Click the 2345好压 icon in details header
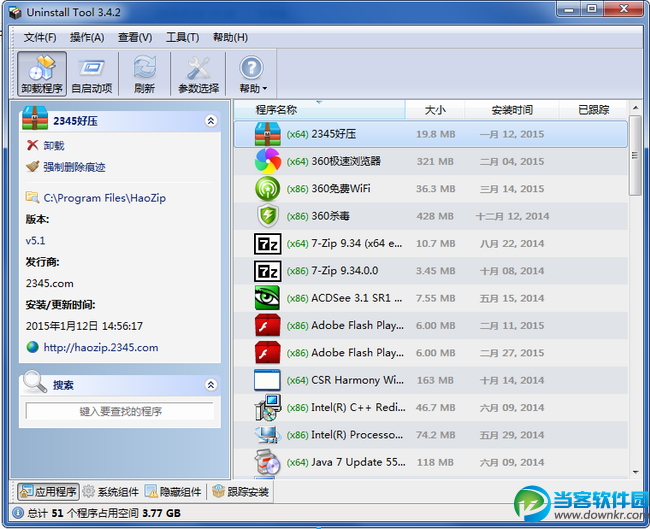This screenshot has height=529, width=650. [35, 118]
